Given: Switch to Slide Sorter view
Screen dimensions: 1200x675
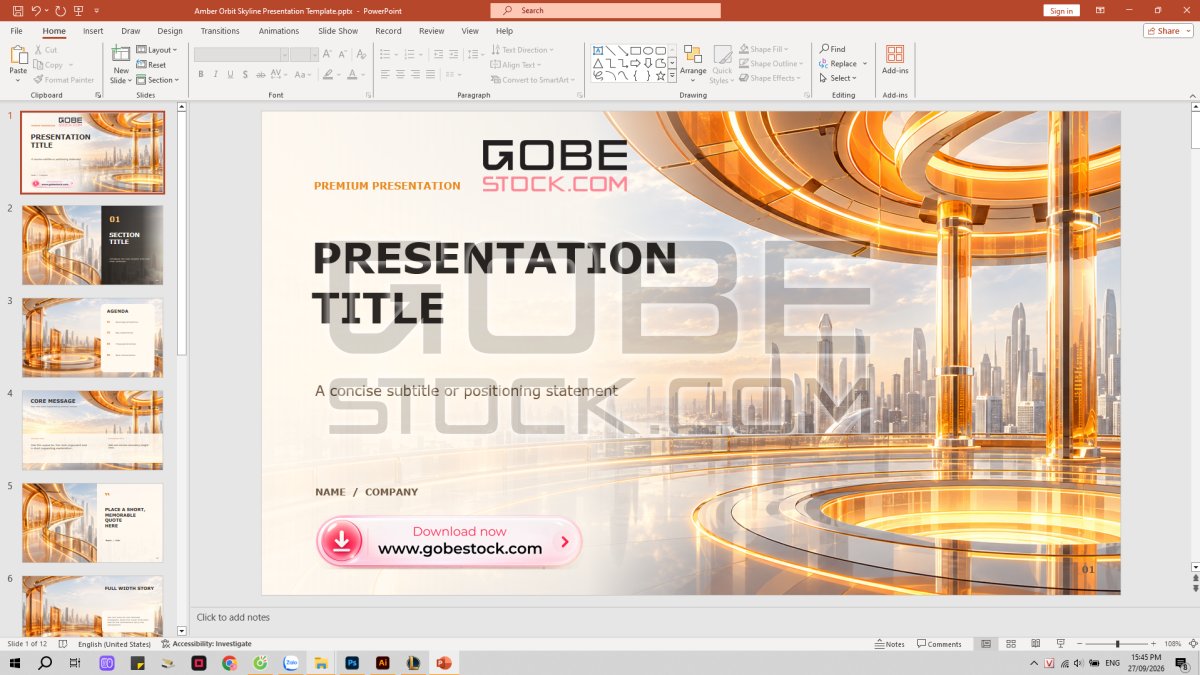Looking at the screenshot, I should coord(1011,644).
